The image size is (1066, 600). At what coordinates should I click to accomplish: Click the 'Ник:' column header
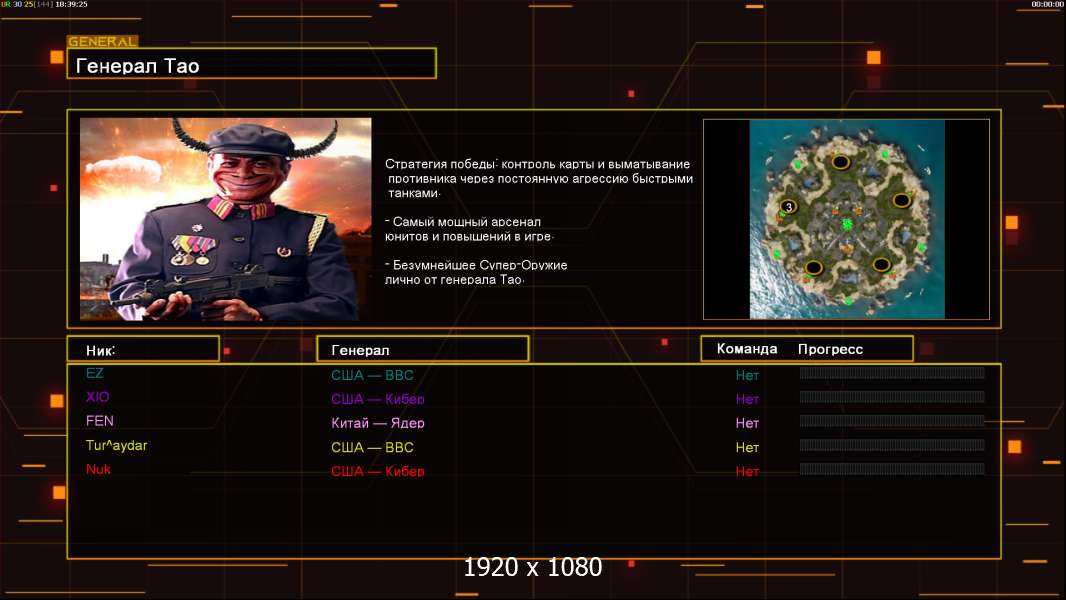[143, 349]
